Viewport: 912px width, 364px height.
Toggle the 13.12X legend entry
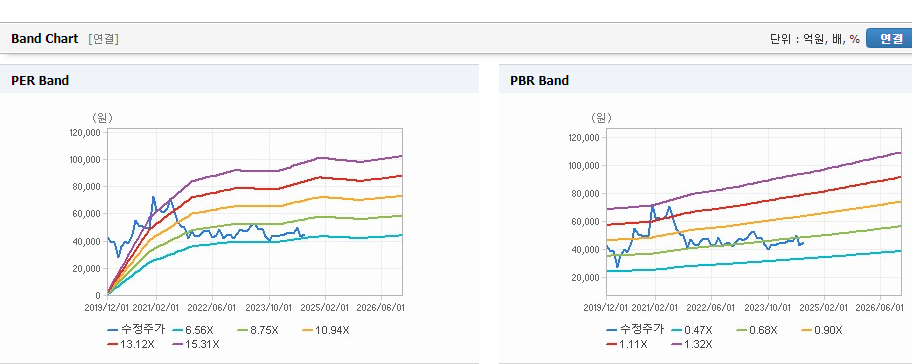(131, 344)
